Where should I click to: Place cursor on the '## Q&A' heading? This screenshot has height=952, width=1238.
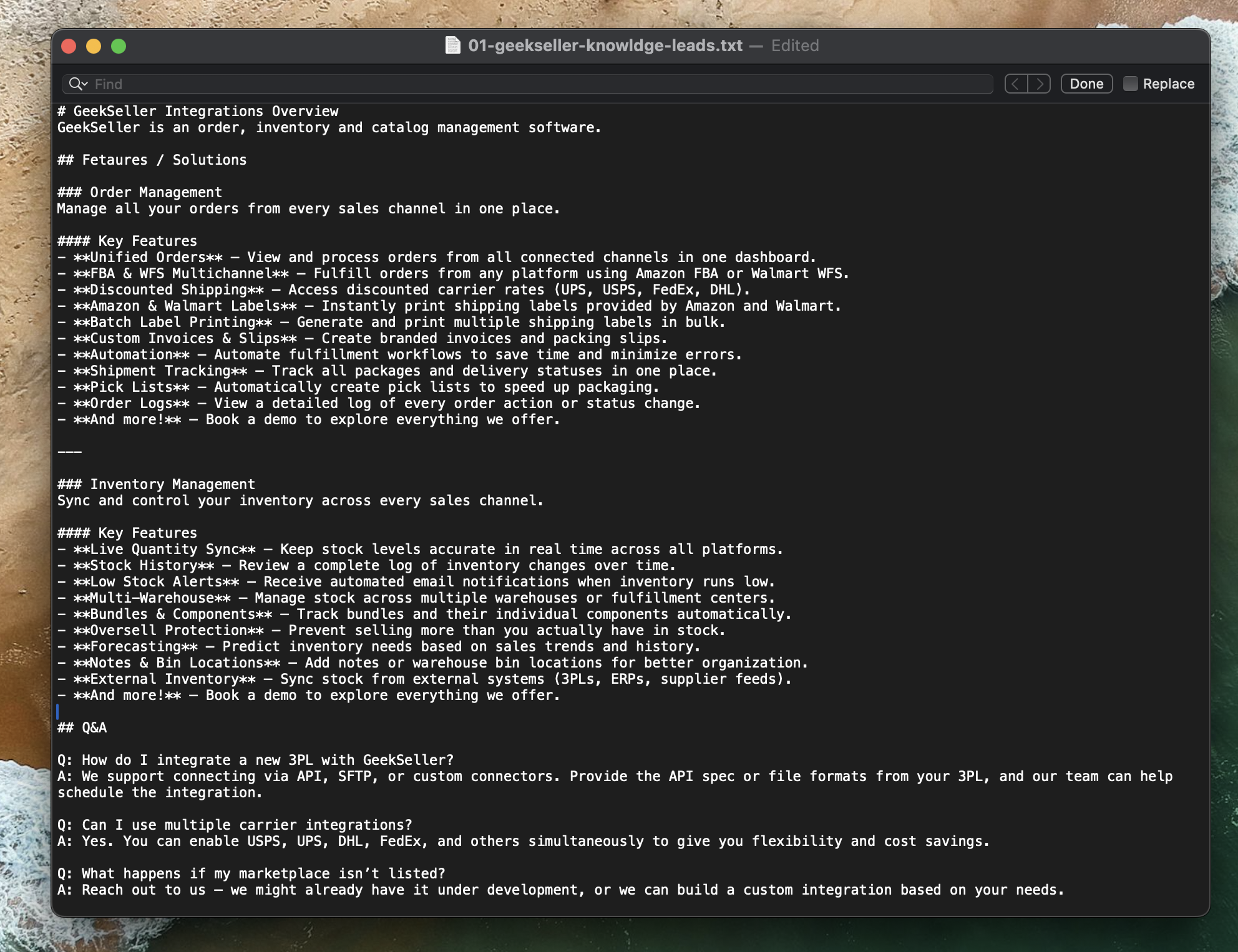pyautogui.click(x=82, y=727)
